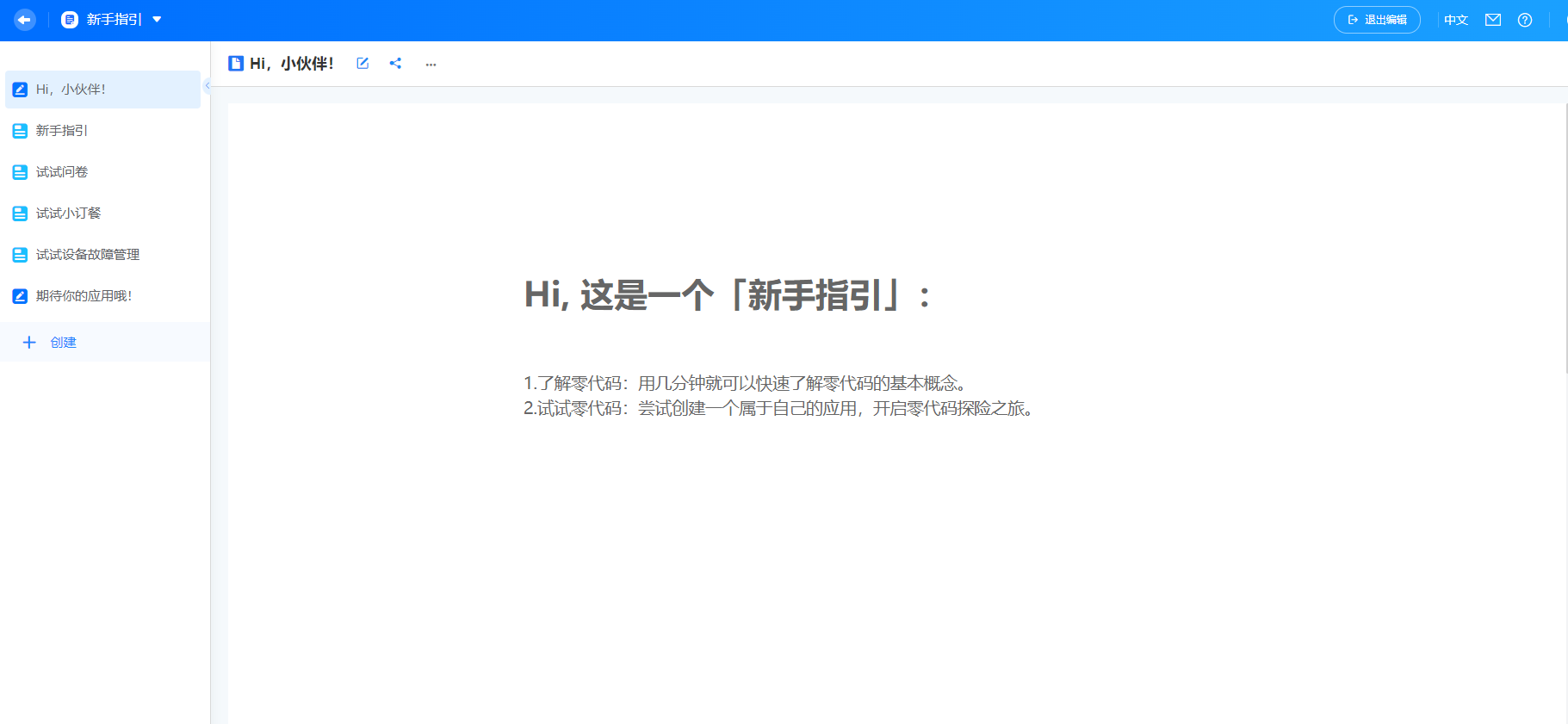The image size is (1568, 724).
Task: Click the heading Hi, 这是一个「新手指引」
Action: point(728,295)
